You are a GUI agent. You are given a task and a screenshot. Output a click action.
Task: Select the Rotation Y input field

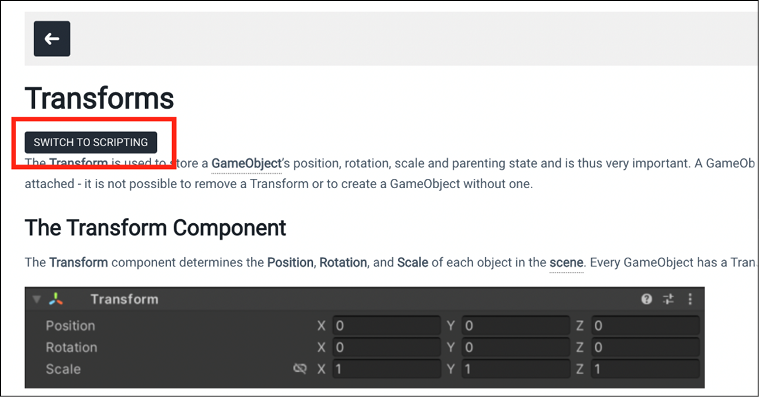(516, 347)
